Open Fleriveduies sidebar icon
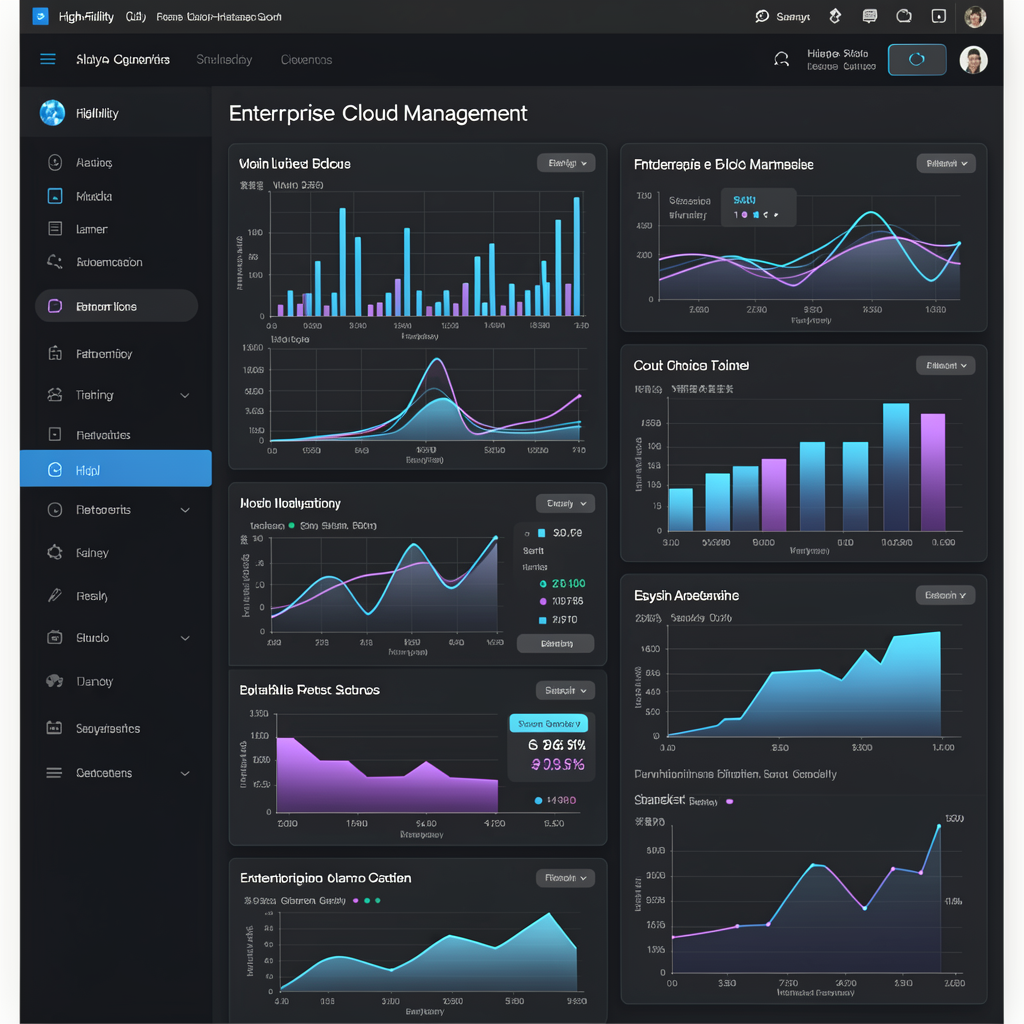Screen dimensions: 1024x1024 (x=55, y=434)
